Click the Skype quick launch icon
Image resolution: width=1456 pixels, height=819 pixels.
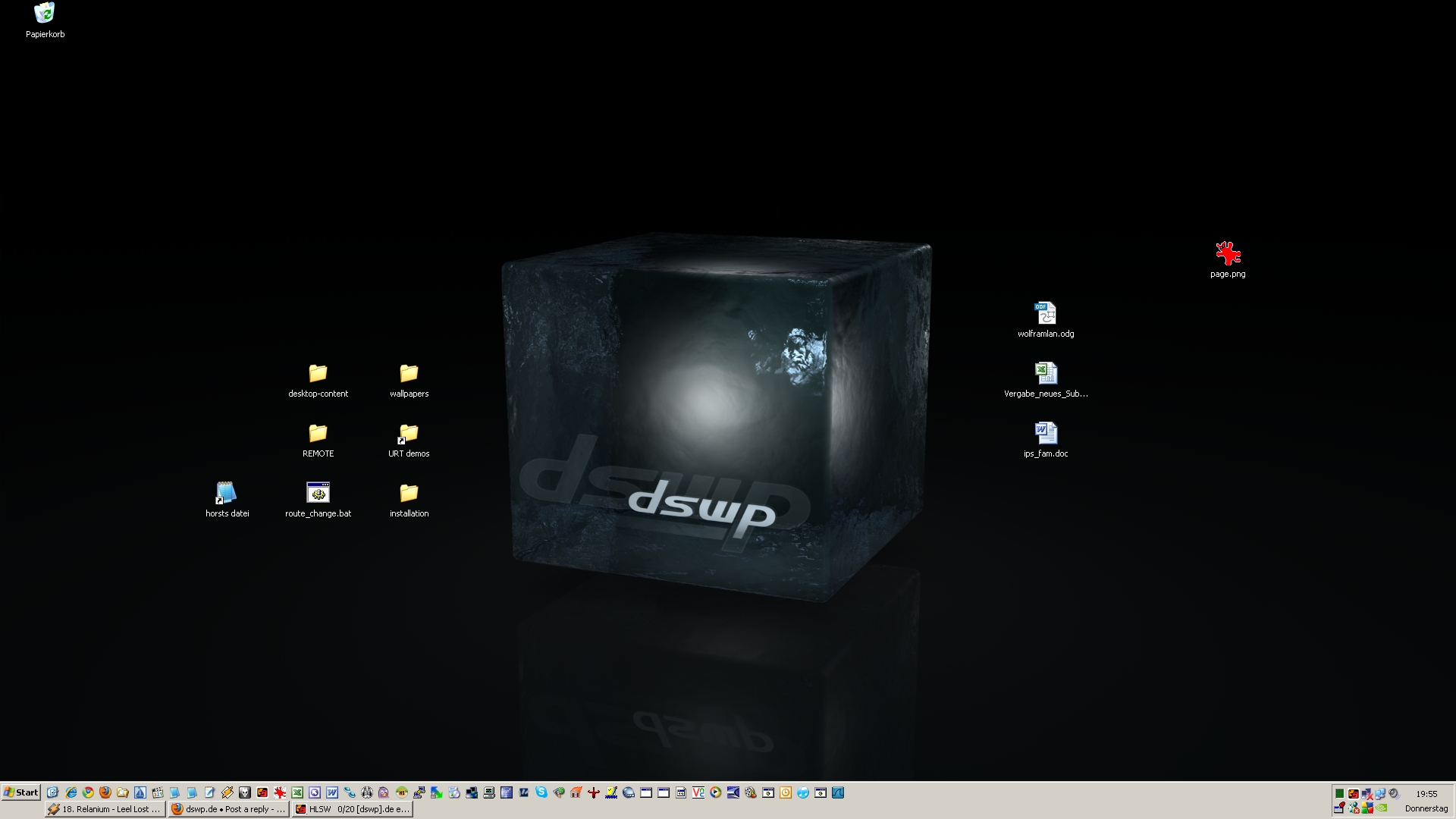[x=541, y=792]
